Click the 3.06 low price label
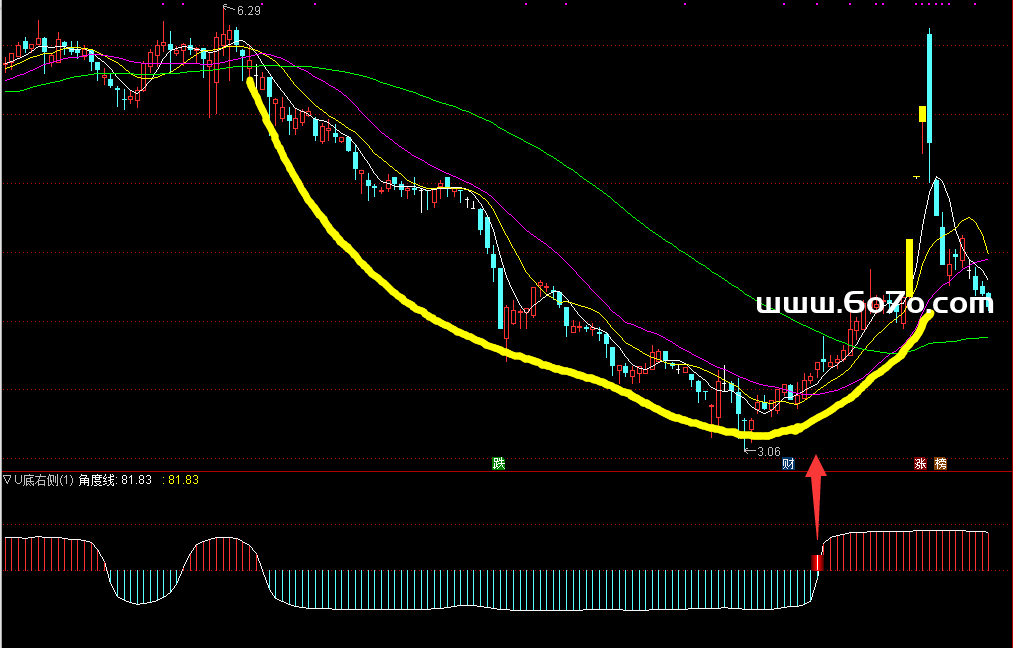The image size is (1013, 648). pyautogui.click(x=768, y=452)
